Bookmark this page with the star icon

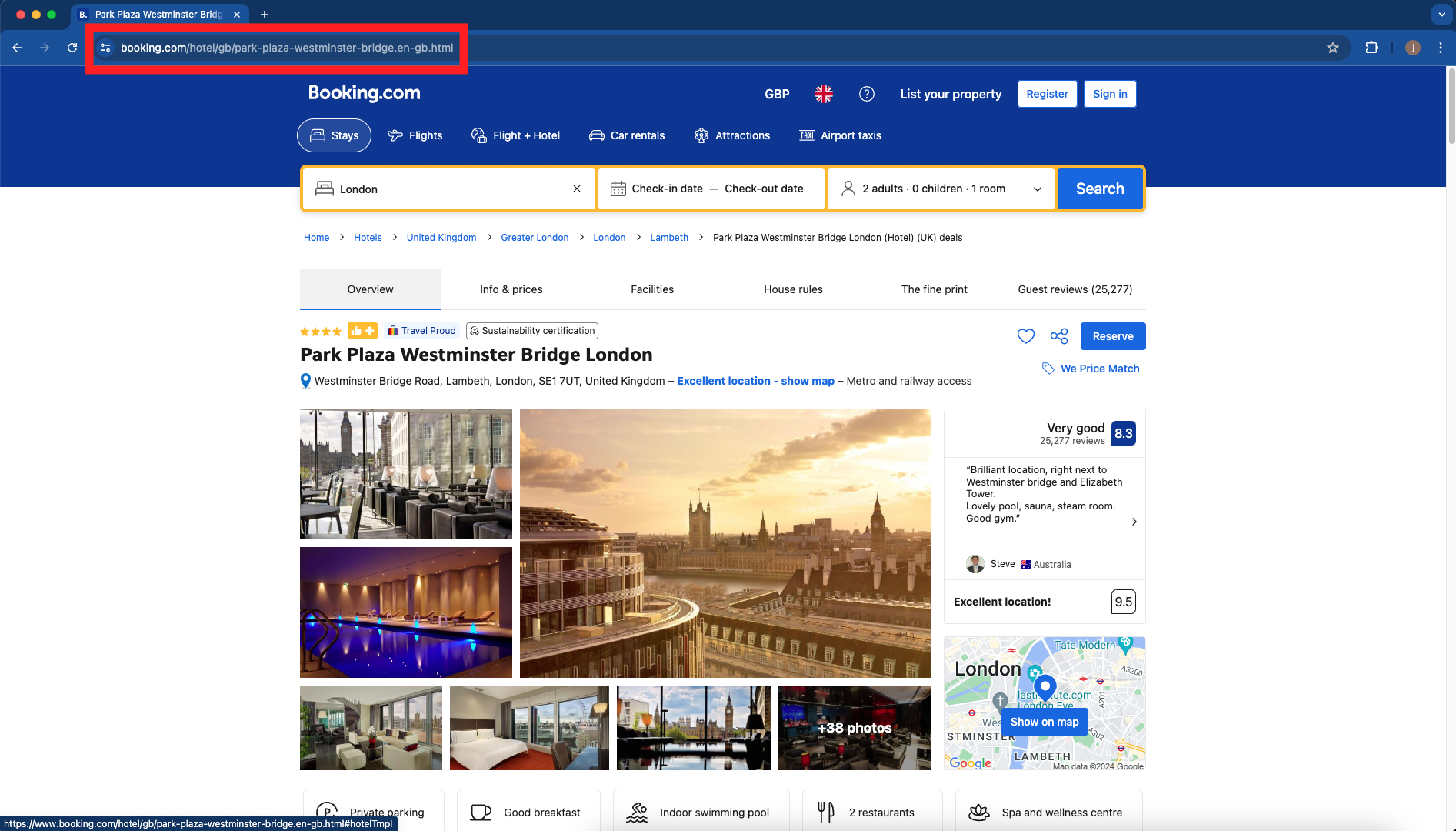pos(1333,48)
